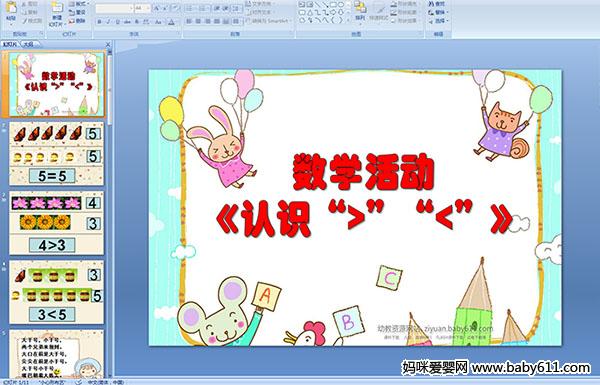Viewport: 600px width, 385px height.
Task: Switch to the Slides (幻灯片) pane tab
Action: (10, 44)
